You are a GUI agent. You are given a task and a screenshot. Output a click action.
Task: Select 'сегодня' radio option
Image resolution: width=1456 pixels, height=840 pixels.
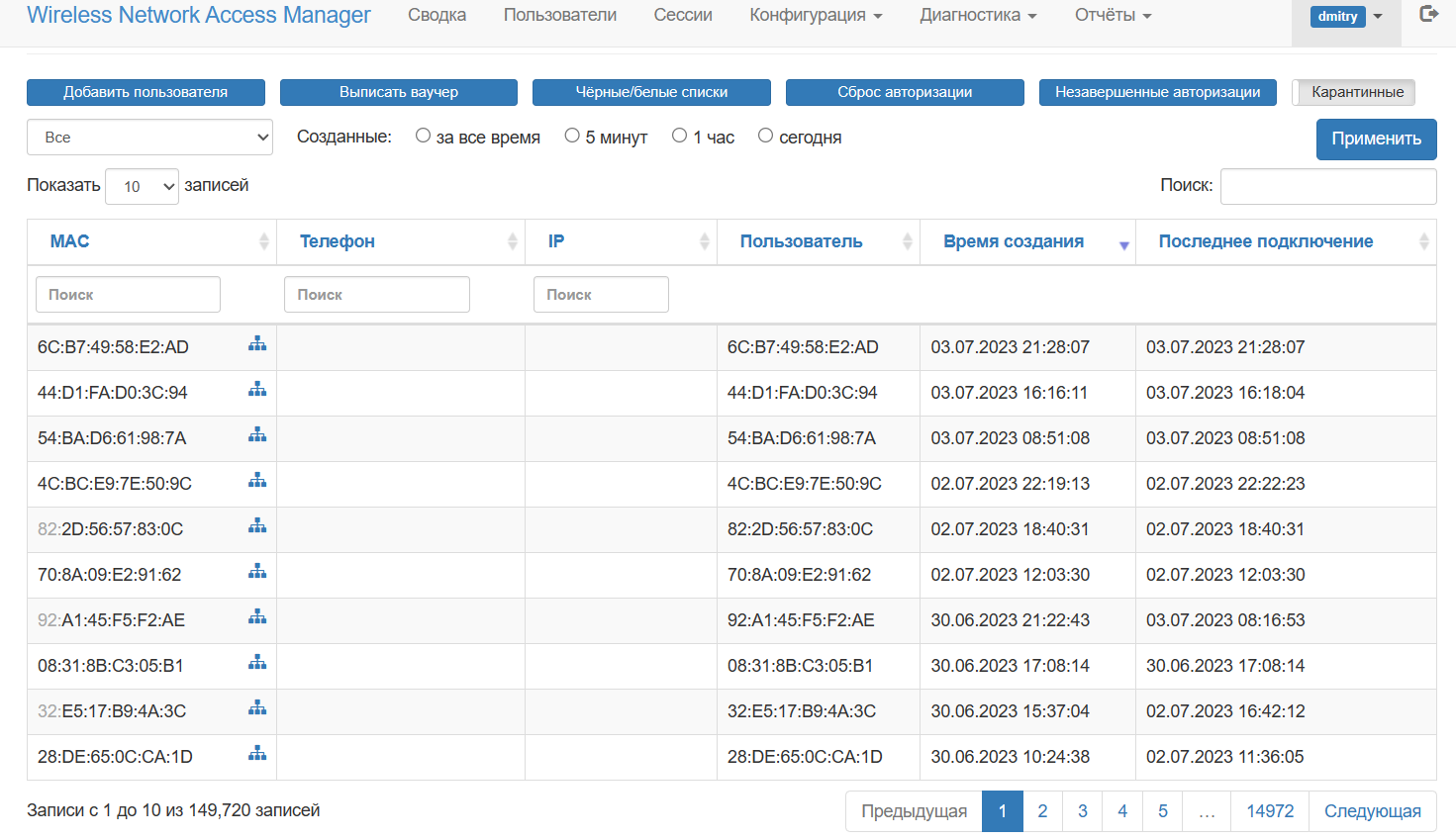tap(765, 136)
